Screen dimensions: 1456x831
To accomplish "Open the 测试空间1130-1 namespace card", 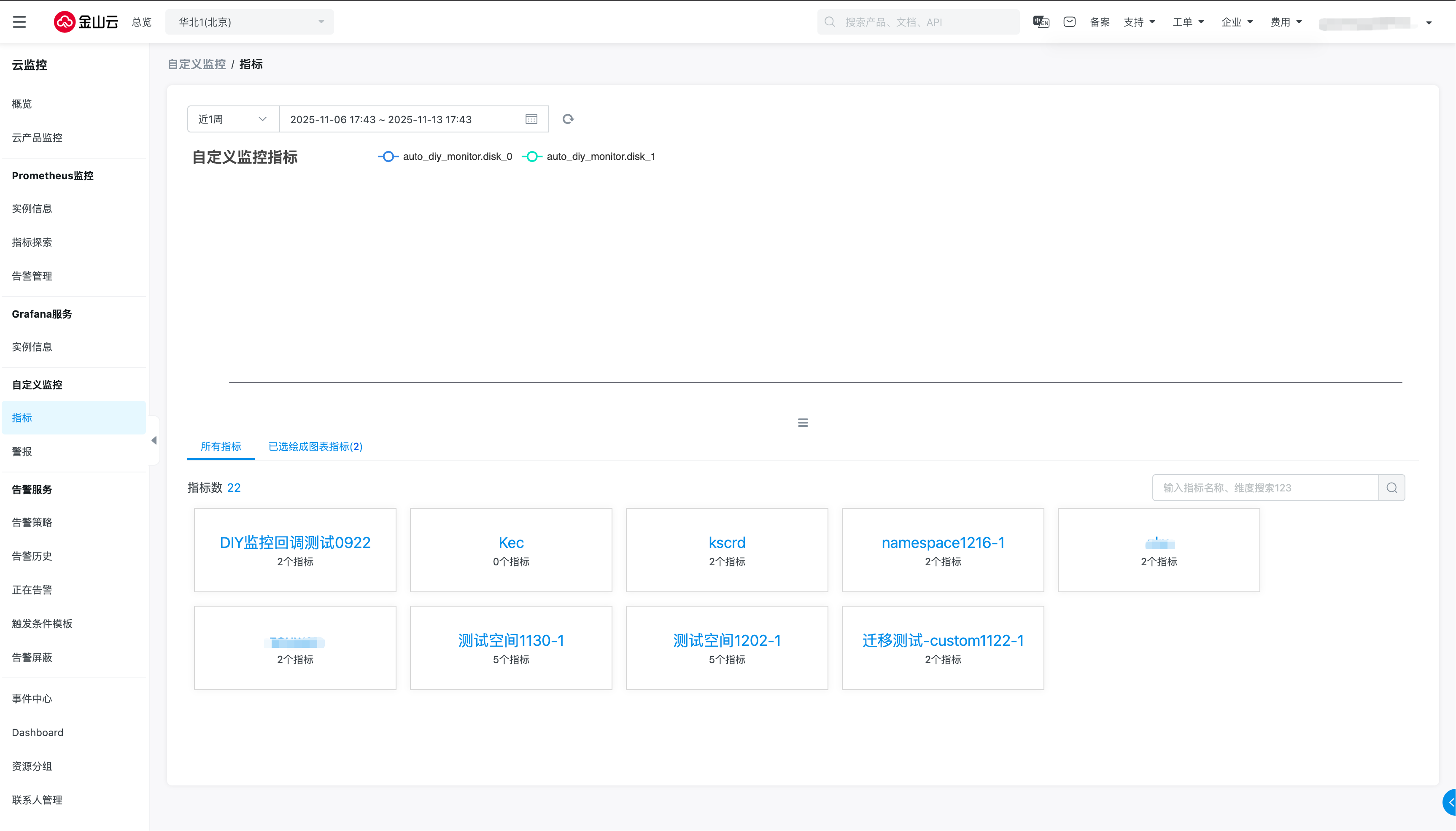I will (511, 647).
